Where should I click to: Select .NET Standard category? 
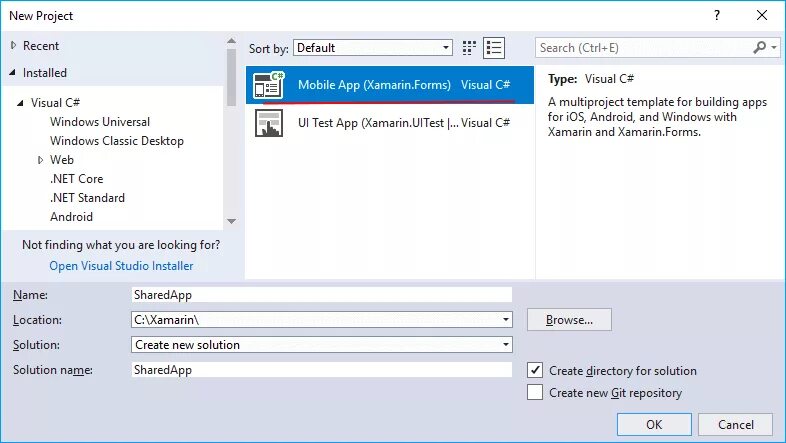coord(87,198)
